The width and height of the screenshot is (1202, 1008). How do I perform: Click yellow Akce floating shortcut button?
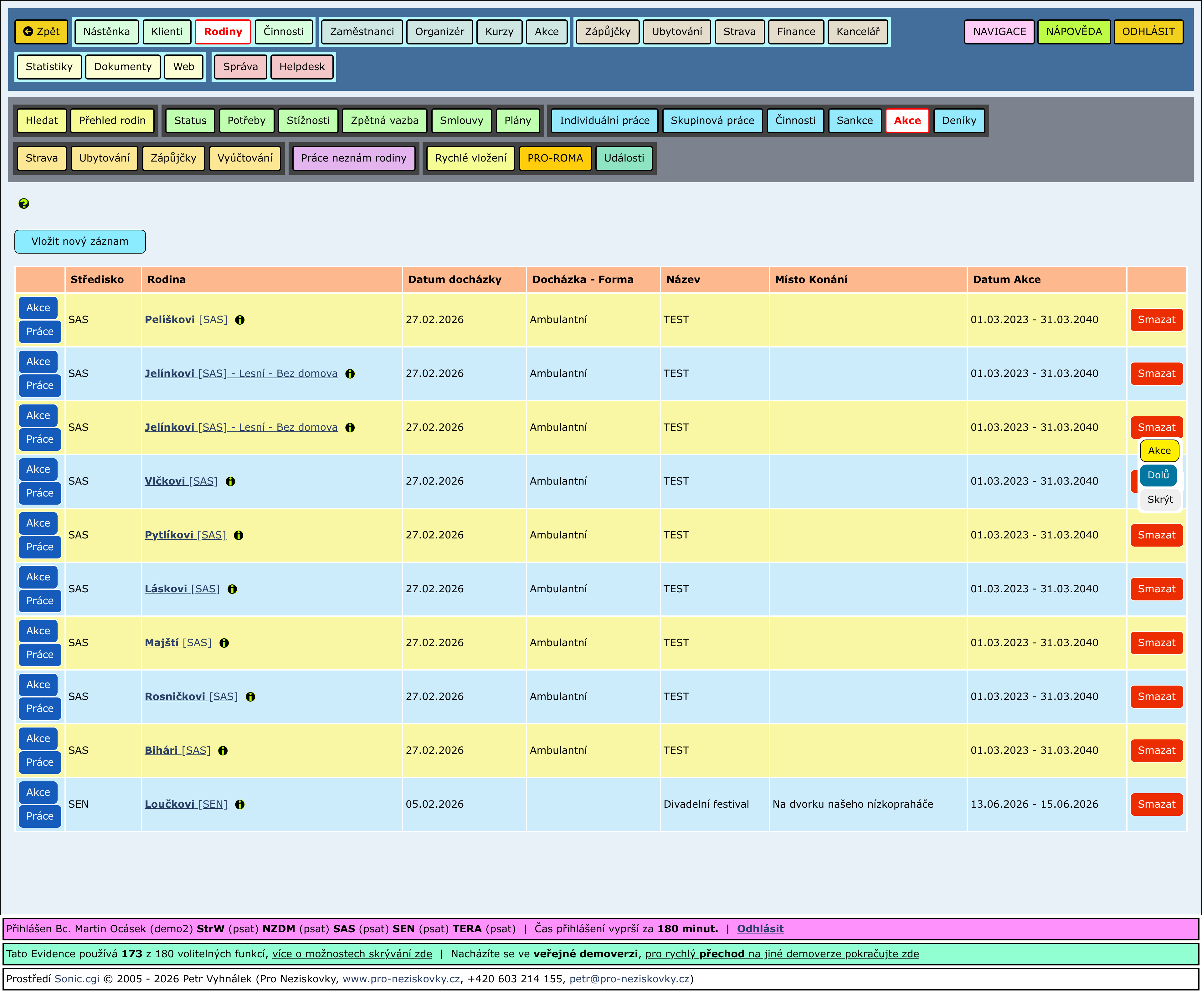point(1159,450)
